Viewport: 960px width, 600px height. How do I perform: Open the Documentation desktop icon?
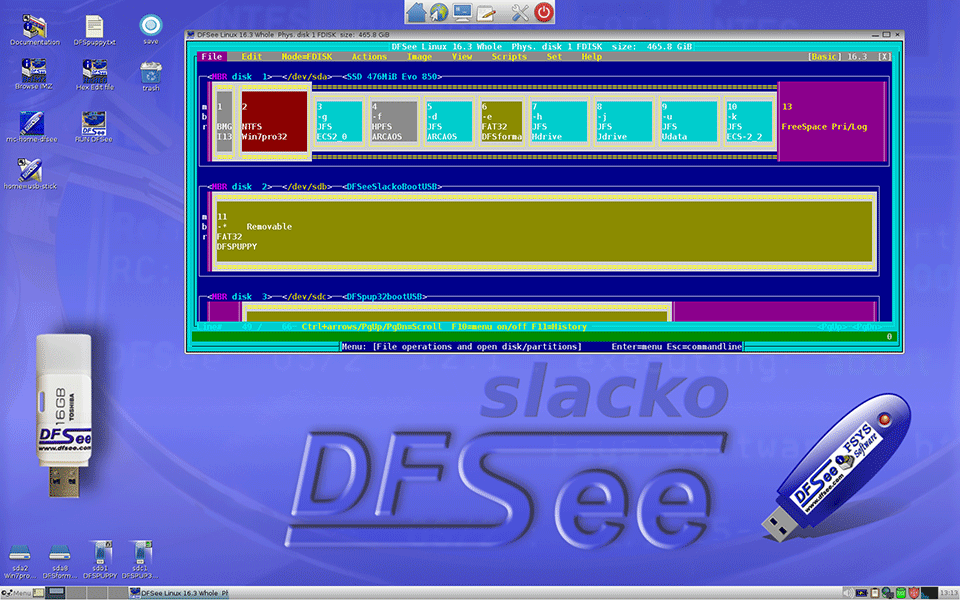34,30
